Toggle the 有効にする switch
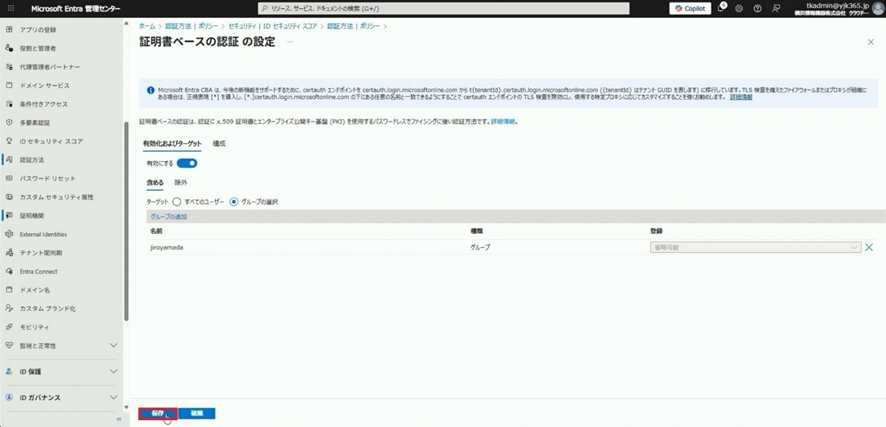This screenshot has height=427, width=886. 187,163
